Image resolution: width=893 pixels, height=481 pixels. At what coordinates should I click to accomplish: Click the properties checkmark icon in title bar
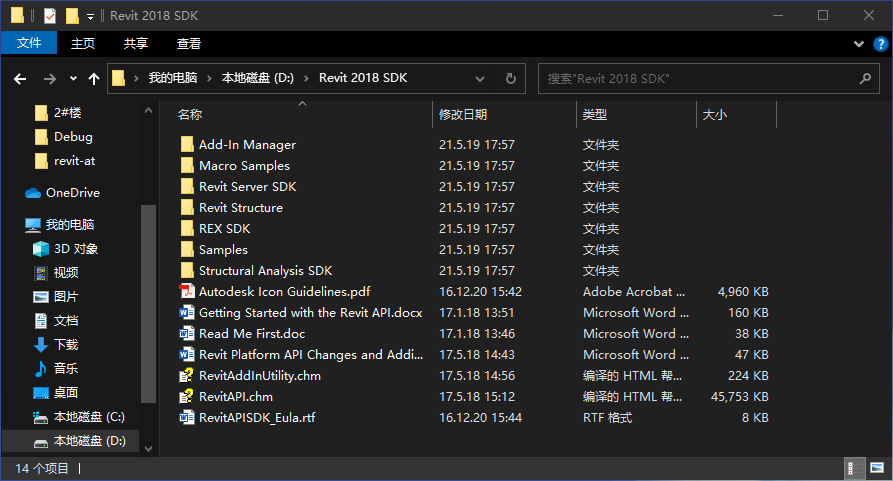[x=50, y=16]
